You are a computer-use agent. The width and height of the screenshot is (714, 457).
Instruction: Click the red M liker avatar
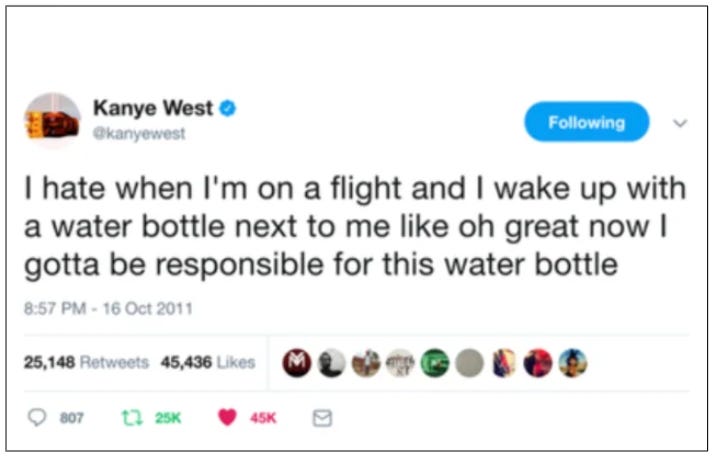click(x=297, y=363)
